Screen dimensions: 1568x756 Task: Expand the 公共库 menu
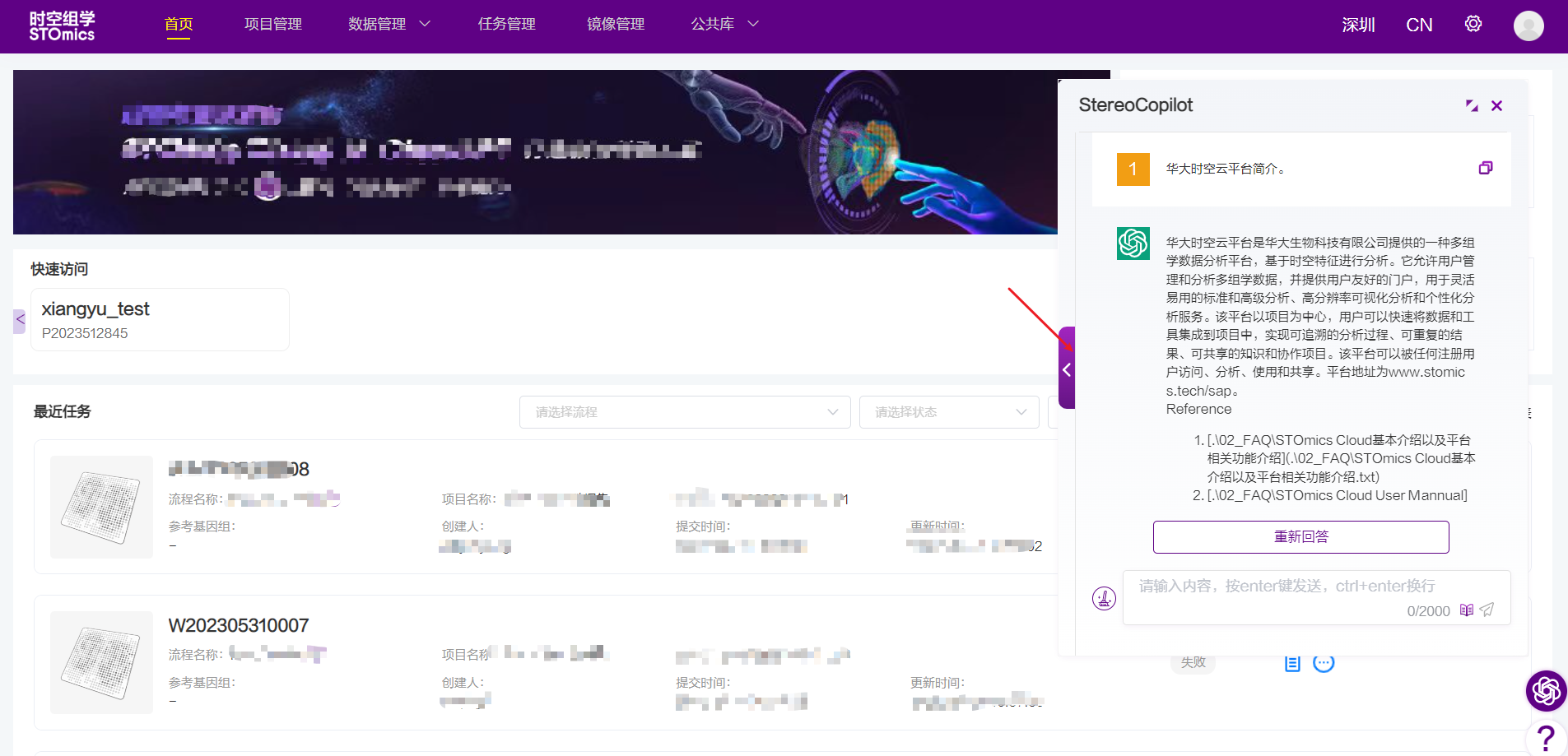pyautogui.click(x=724, y=24)
